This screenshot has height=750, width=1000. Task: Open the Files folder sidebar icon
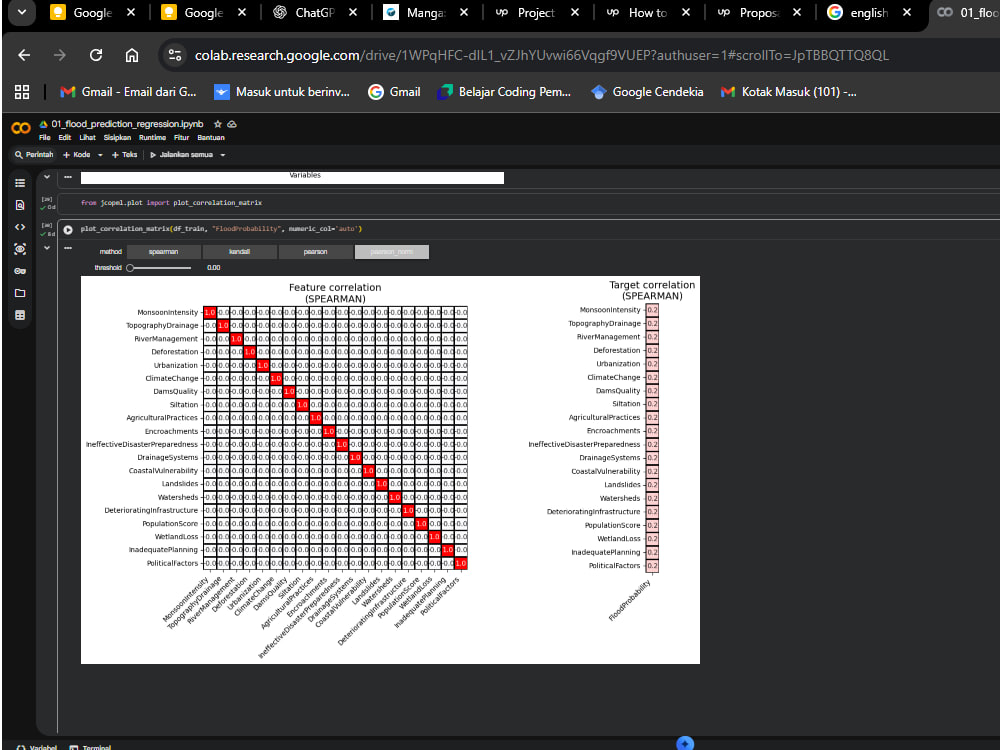[20, 293]
